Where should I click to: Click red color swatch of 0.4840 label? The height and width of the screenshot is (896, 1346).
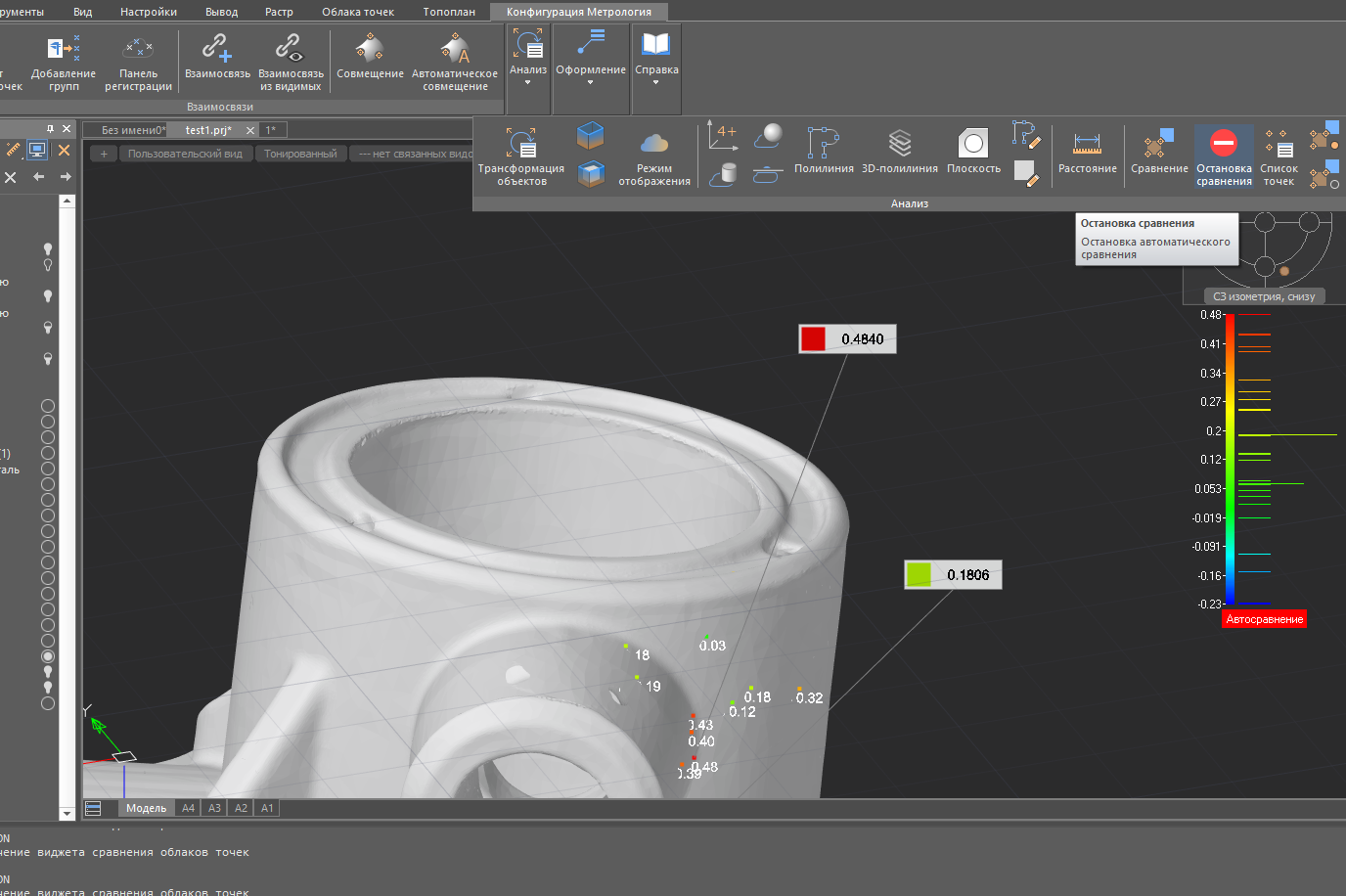tap(813, 339)
